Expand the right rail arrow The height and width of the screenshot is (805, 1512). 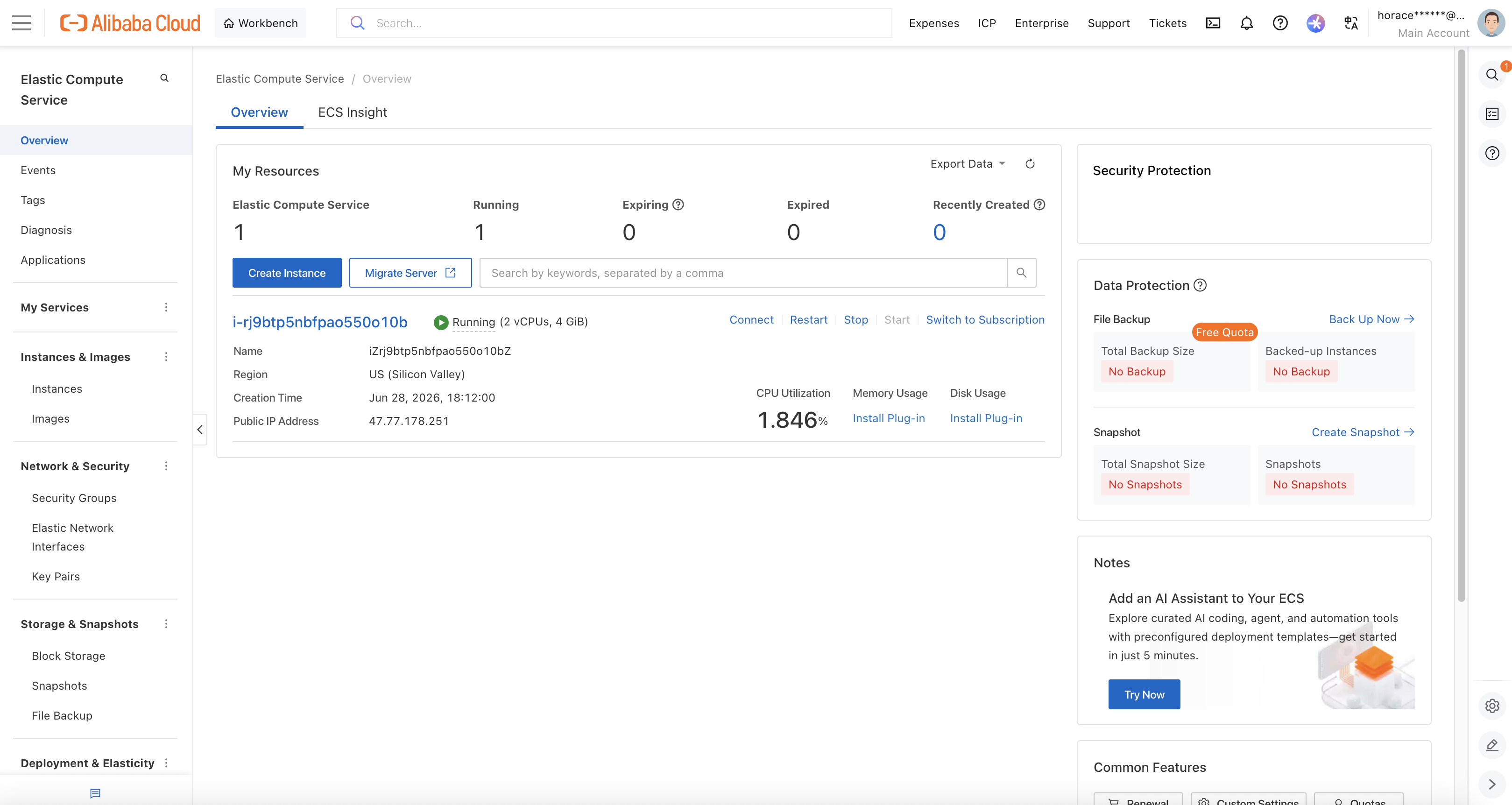pos(1492,784)
